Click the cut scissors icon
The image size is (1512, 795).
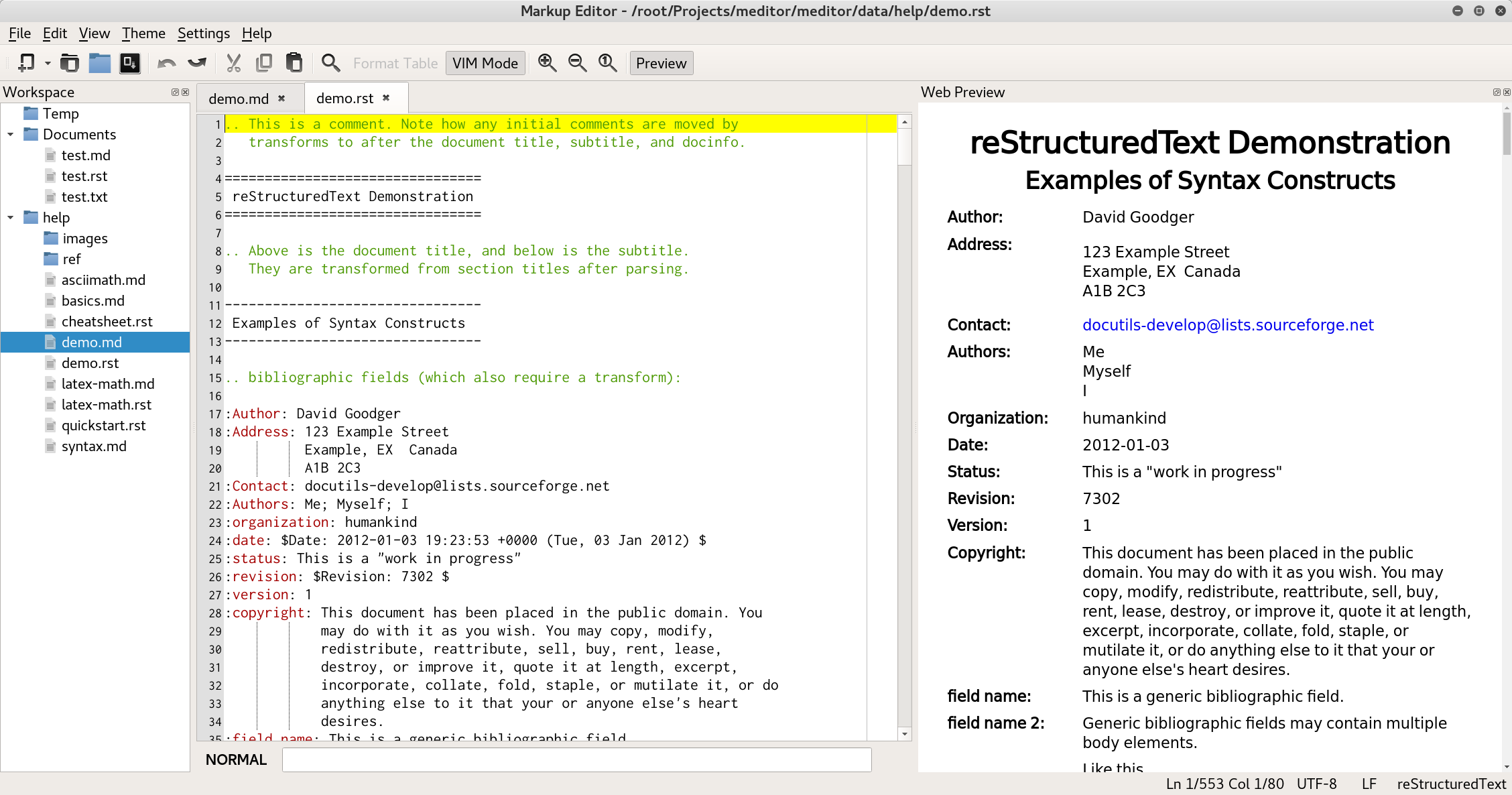point(233,63)
